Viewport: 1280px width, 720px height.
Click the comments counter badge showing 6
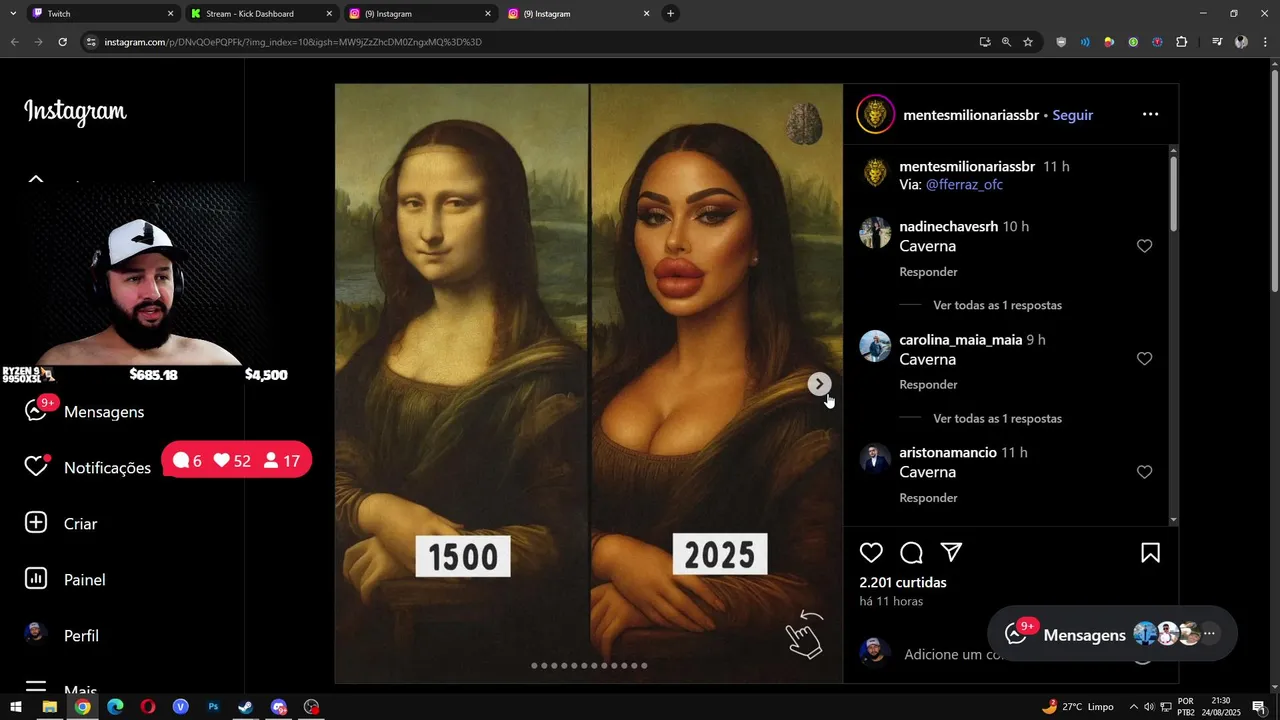[x=187, y=461]
